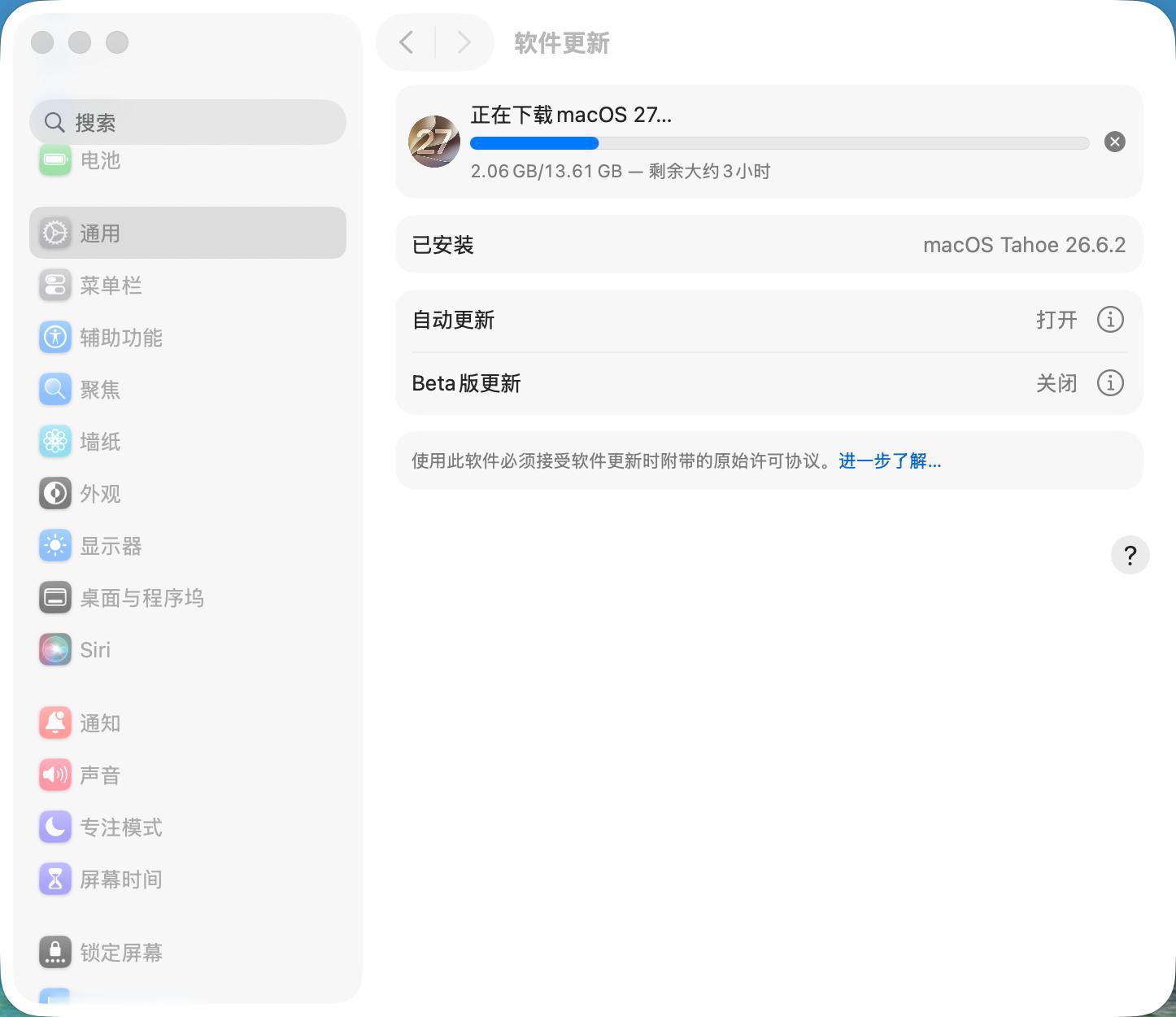
Task: Show info for 自动更新
Action: coord(1110,320)
